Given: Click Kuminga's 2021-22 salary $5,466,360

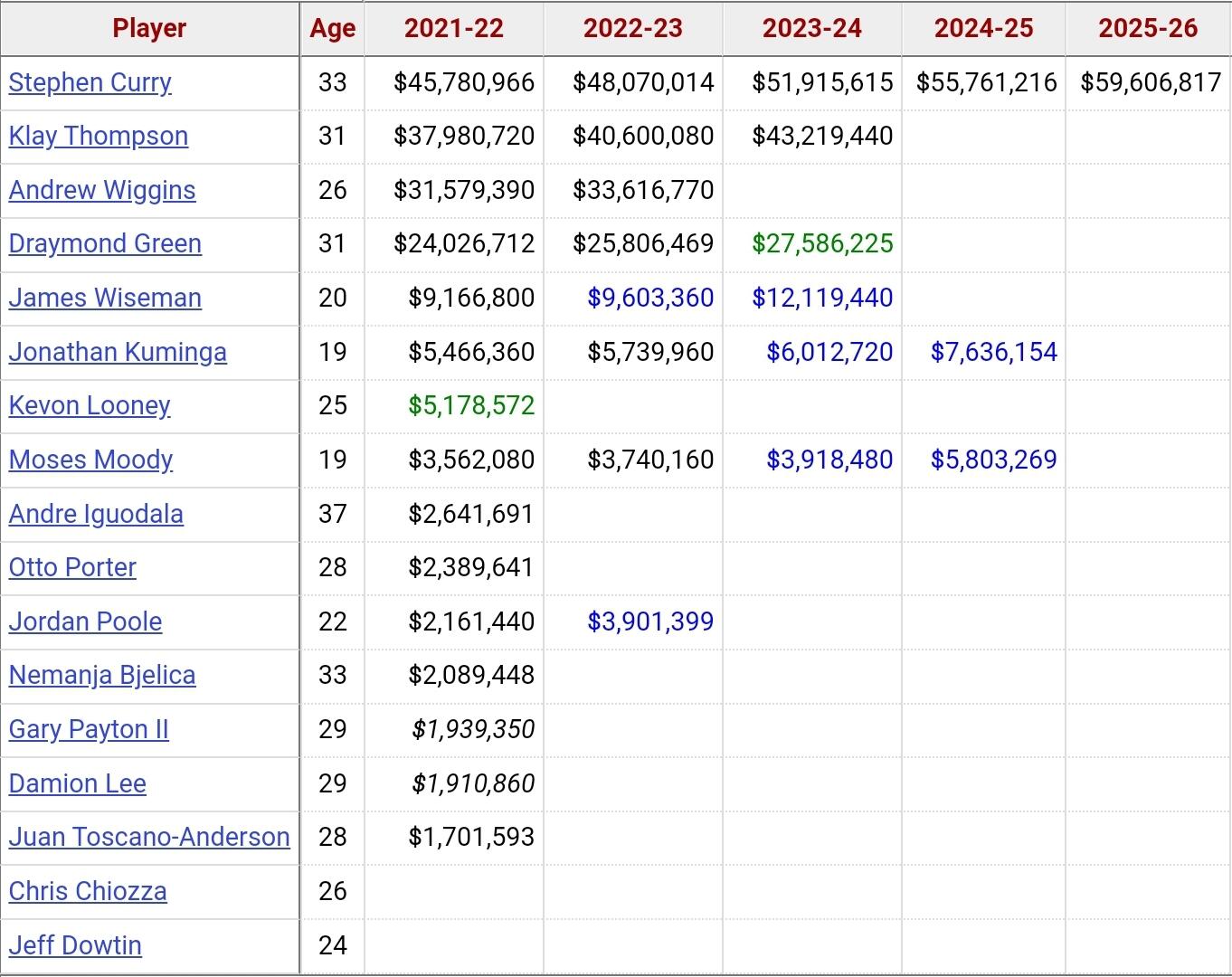Looking at the screenshot, I should tap(471, 352).
